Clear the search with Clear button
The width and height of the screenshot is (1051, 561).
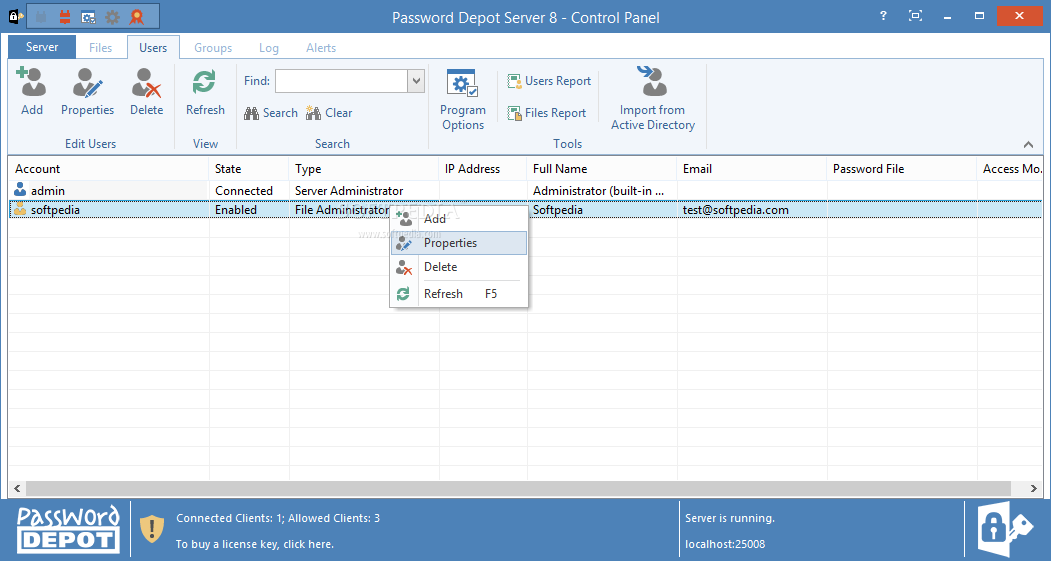(329, 113)
